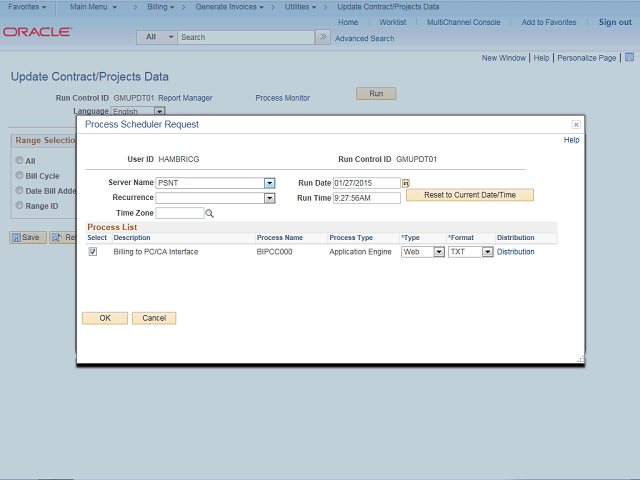The image size is (640, 480).
Task: Open the Recurrence dropdown
Action: pyautogui.click(x=269, y=198)
